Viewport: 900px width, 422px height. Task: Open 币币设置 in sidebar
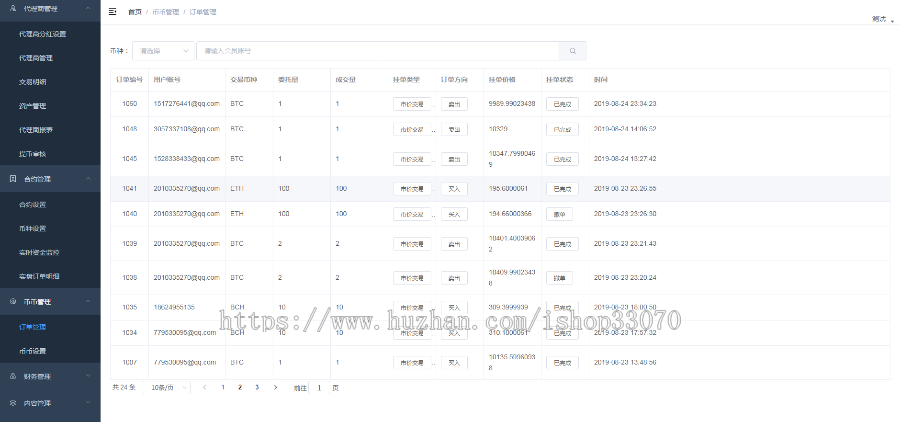click(x=32, y=351)
